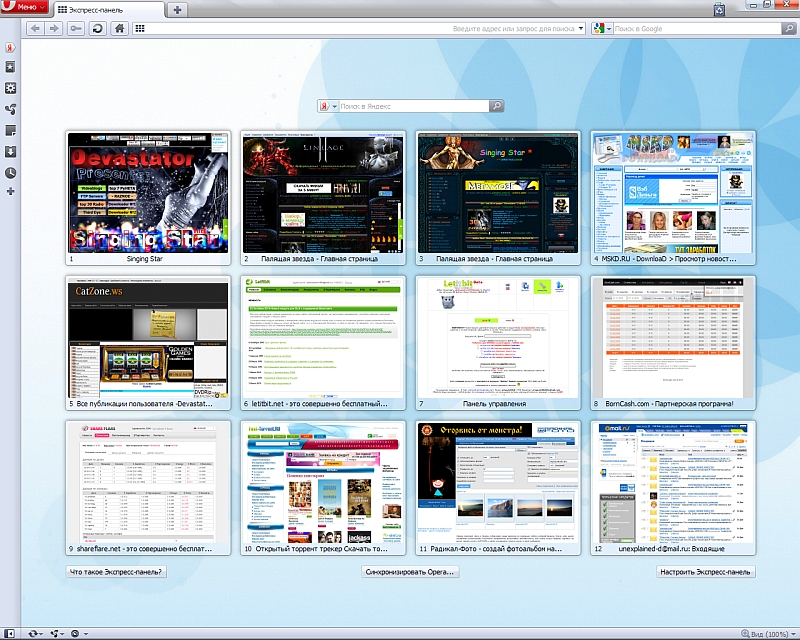Open Speed Dial 12 mail.ru Входящие
Image resolution: width=800 pixels, height=640 pixels.
[673, 487]
